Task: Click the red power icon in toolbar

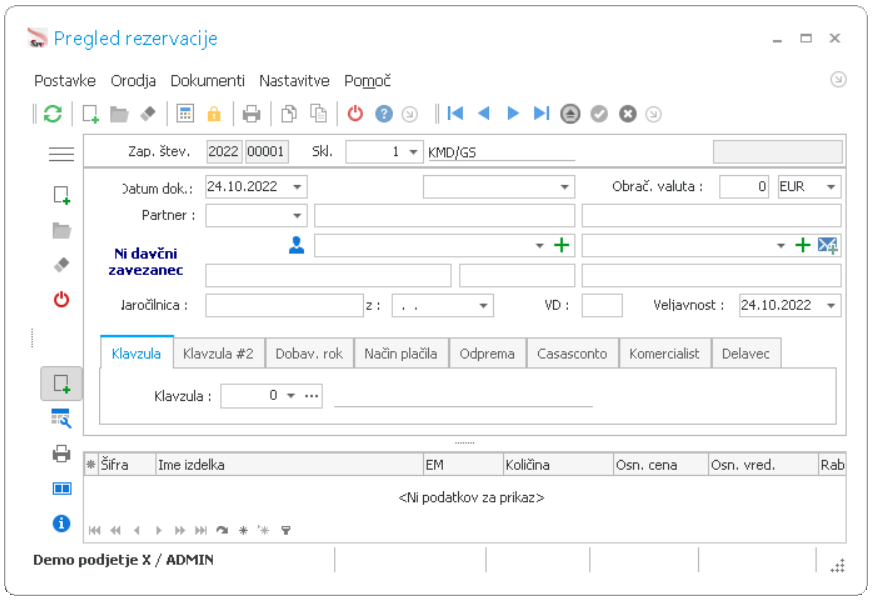Action: coord(355,114)
